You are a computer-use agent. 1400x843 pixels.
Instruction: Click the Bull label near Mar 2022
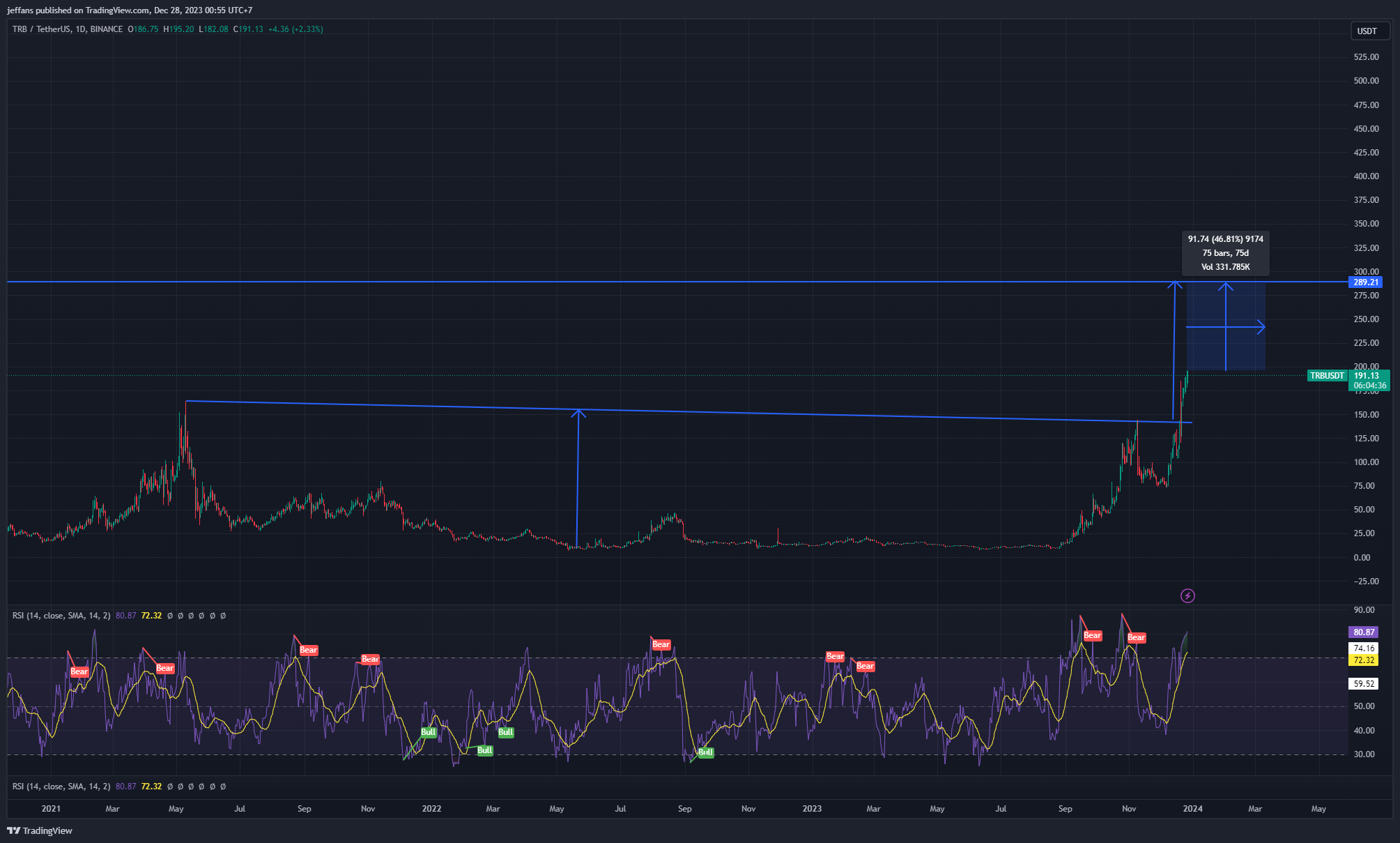[x=506, y=732]
